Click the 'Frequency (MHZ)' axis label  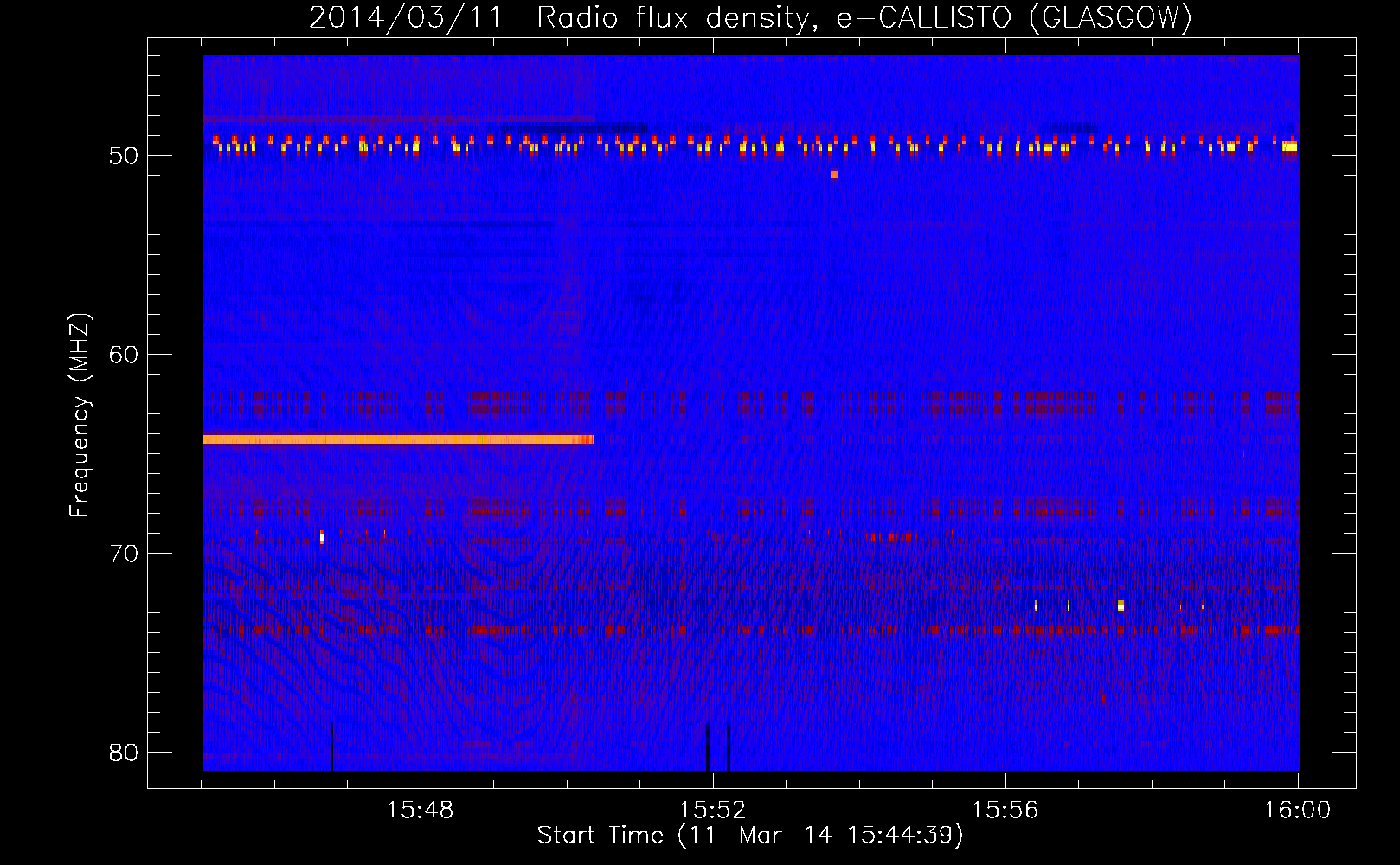point(80,414)
